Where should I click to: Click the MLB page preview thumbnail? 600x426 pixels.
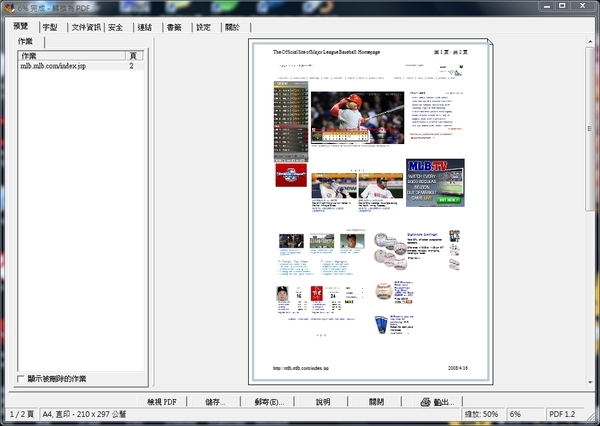(x=369, y=210)
